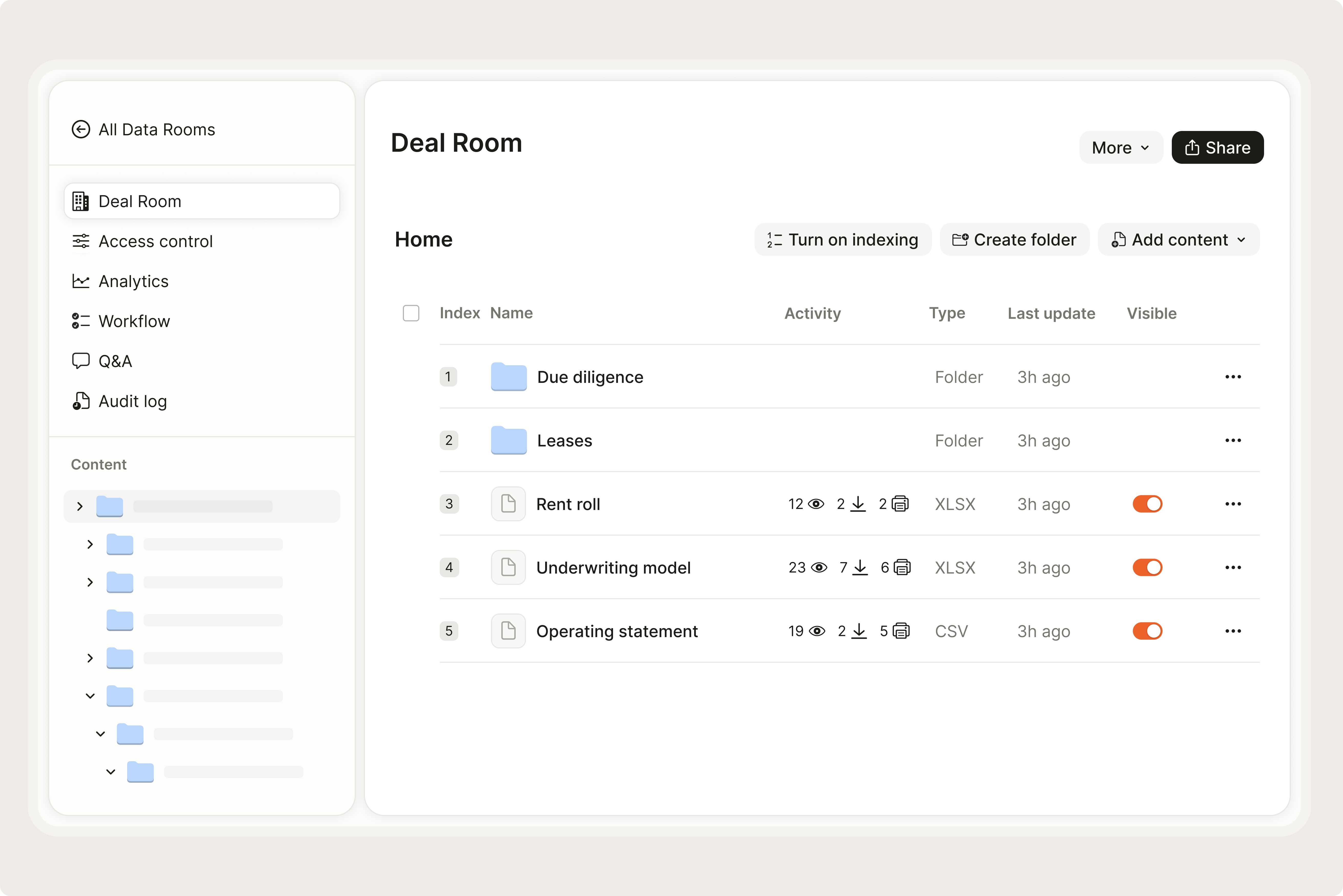Click the Turn on indexing button
The width and height of the screenshot is (1343, 896).
tap(842, 240)
